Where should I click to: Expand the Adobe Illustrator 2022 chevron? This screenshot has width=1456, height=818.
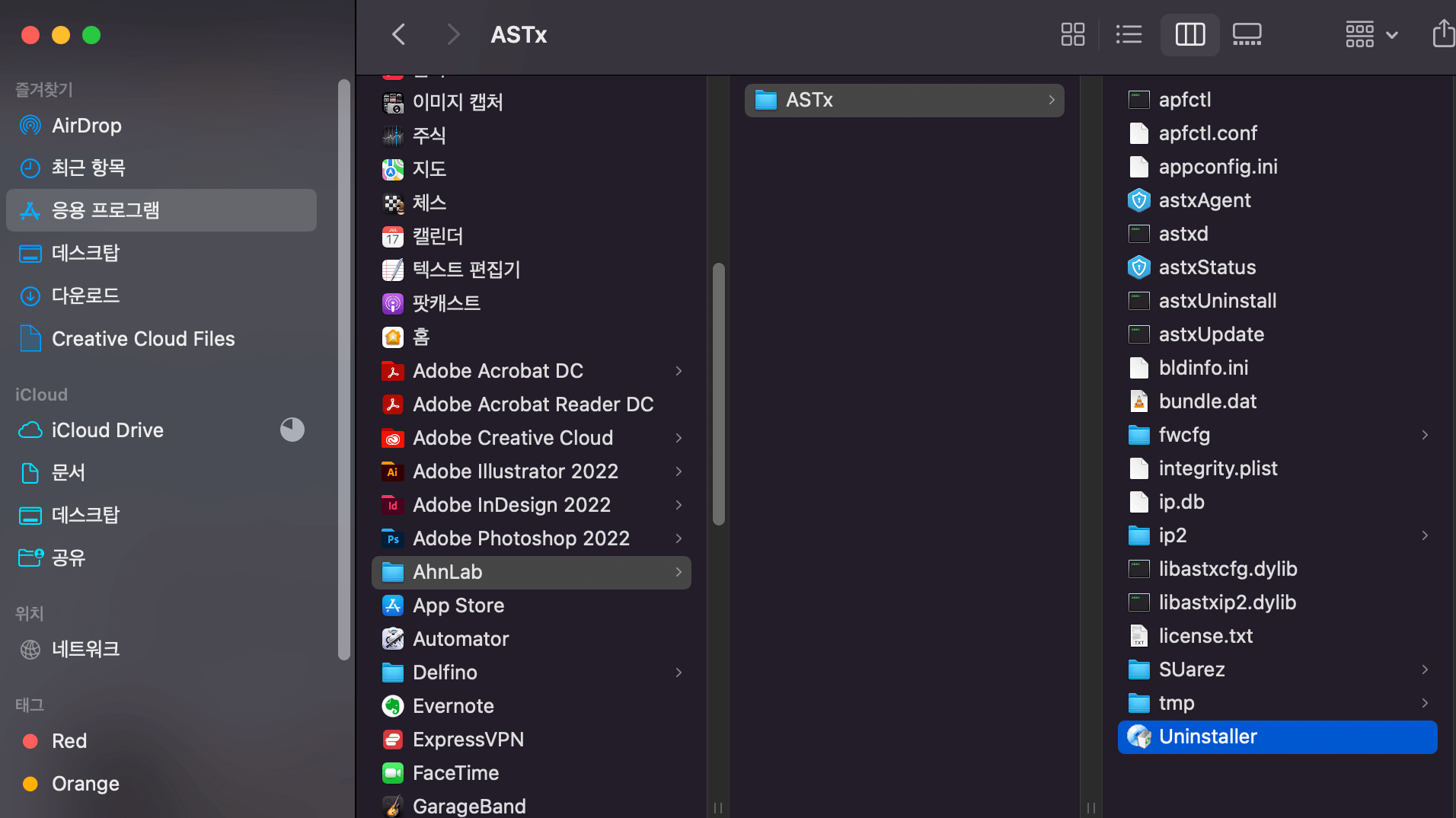click(679, 471)
